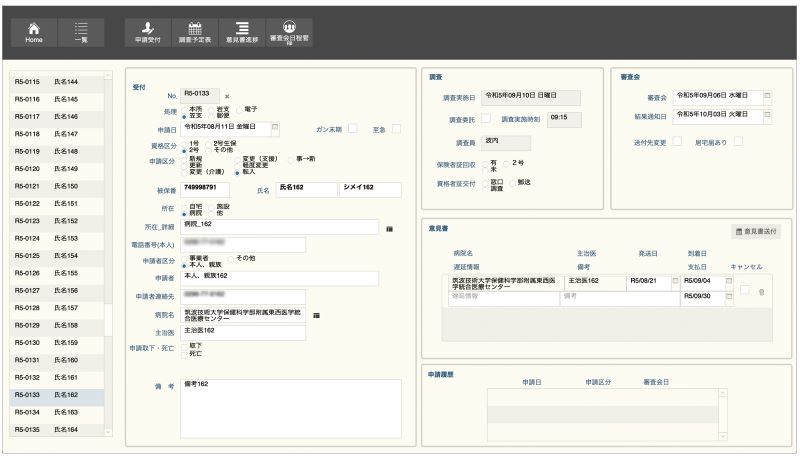Enable the ガン末期 checkbox
The width and height of the screenshot is (800, 458).
[351, 129]
